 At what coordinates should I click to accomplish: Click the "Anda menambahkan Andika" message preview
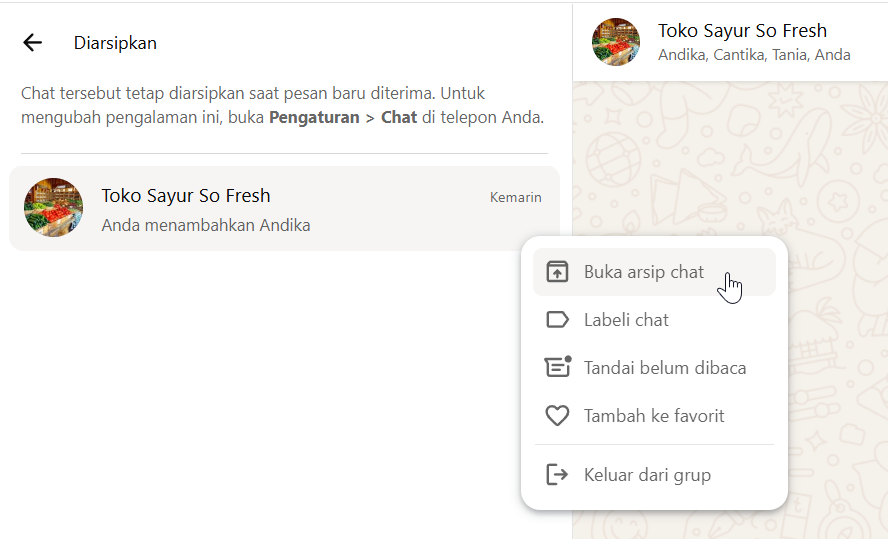click(206, 225)
